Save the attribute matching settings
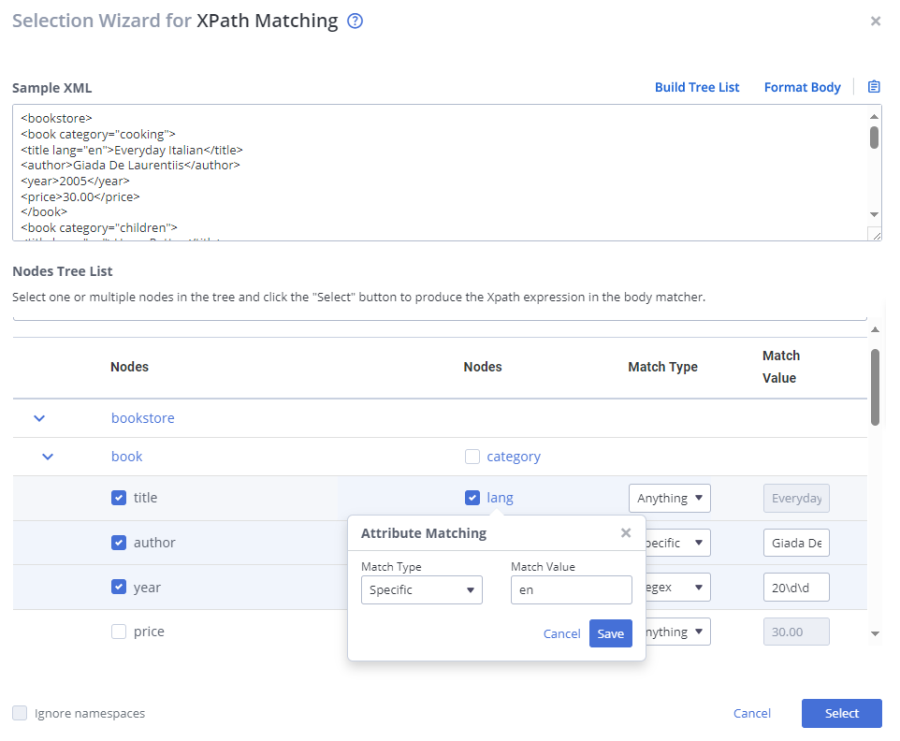The height and width of the screenshot is (741, 900). (x=610, y=633)
